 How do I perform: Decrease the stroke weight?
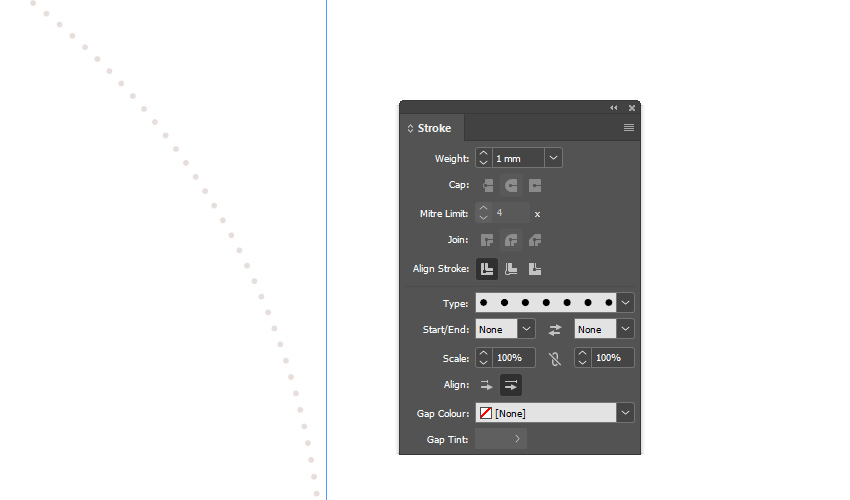click(x=484, y=163)
